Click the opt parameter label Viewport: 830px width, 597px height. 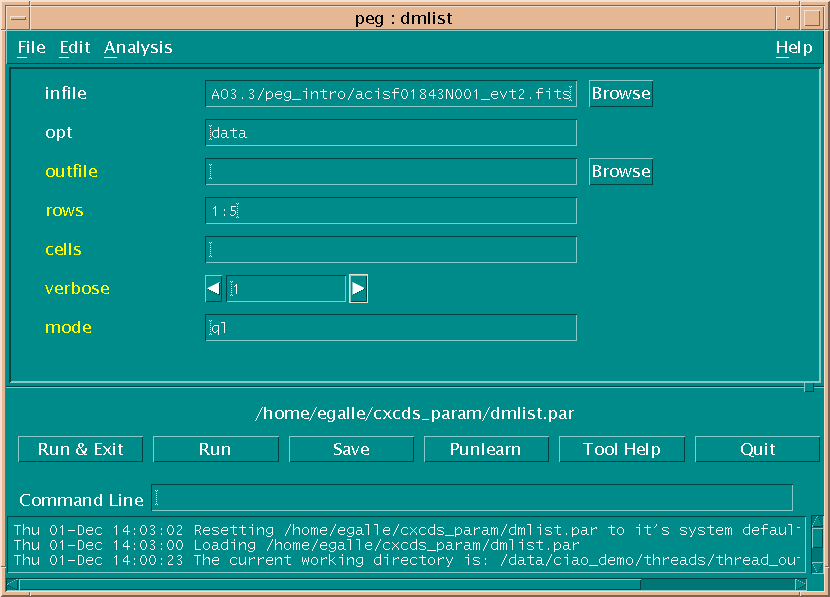point(59,133)
